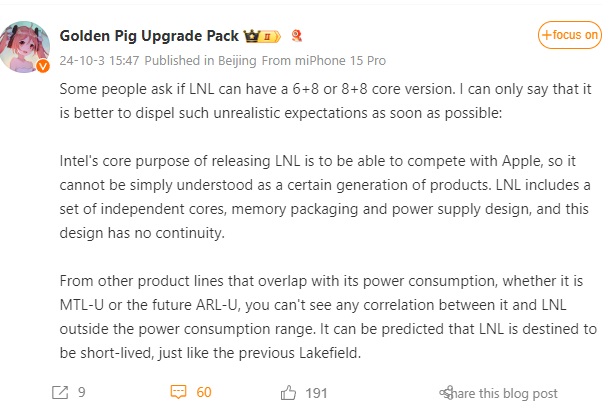The height and width of the screenshot is (410, 610).
Task: Click the repost count 9
Action: [x=81, y=392]
